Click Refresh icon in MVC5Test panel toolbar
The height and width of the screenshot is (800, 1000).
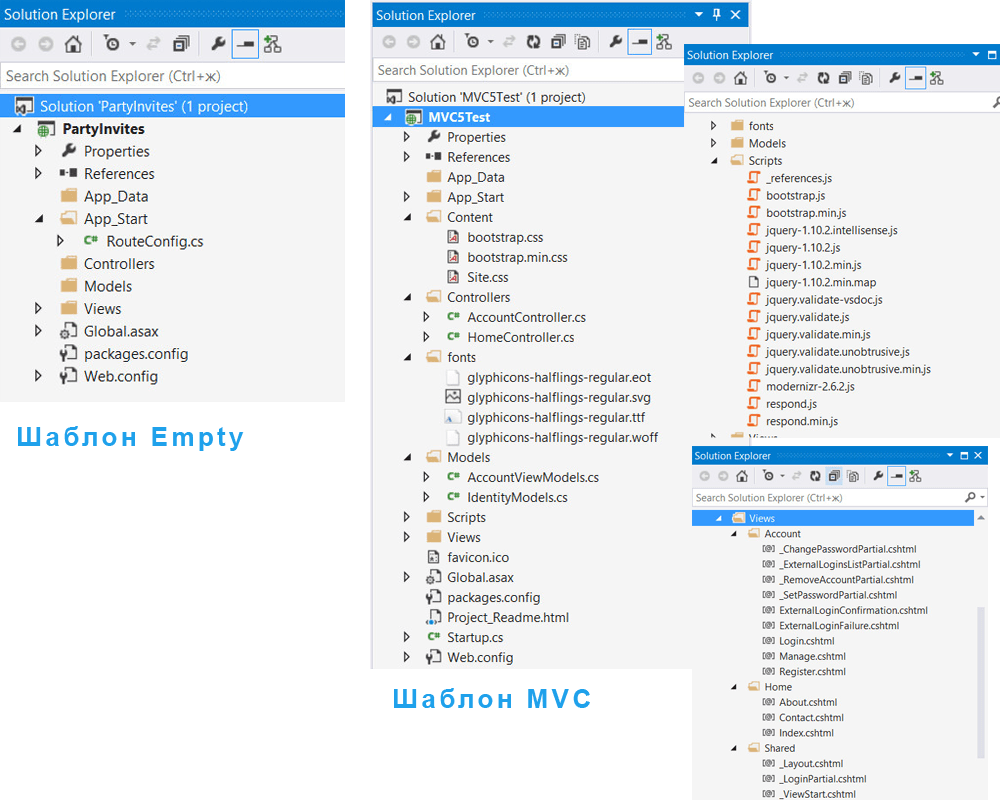pos(533,42)
